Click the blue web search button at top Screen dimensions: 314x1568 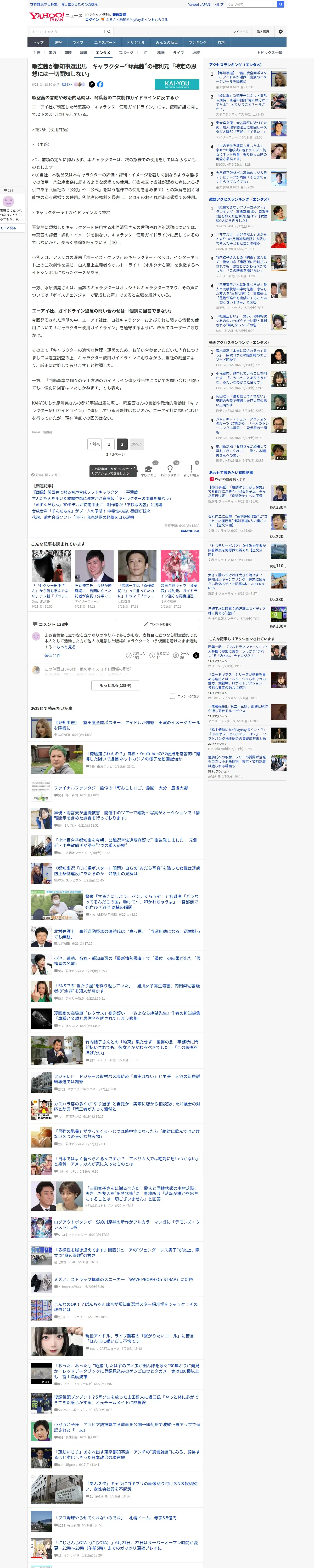pos(281,4)
